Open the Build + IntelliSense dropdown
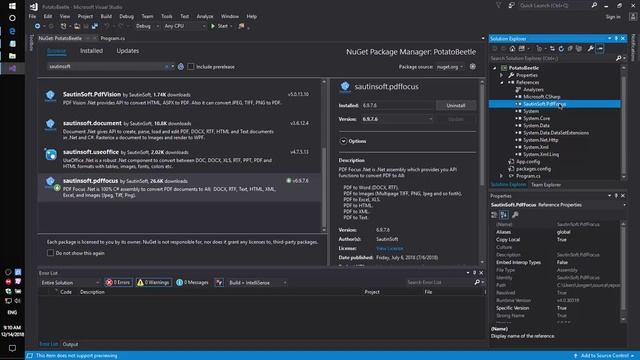640x360 pixels. pos(257,282)
